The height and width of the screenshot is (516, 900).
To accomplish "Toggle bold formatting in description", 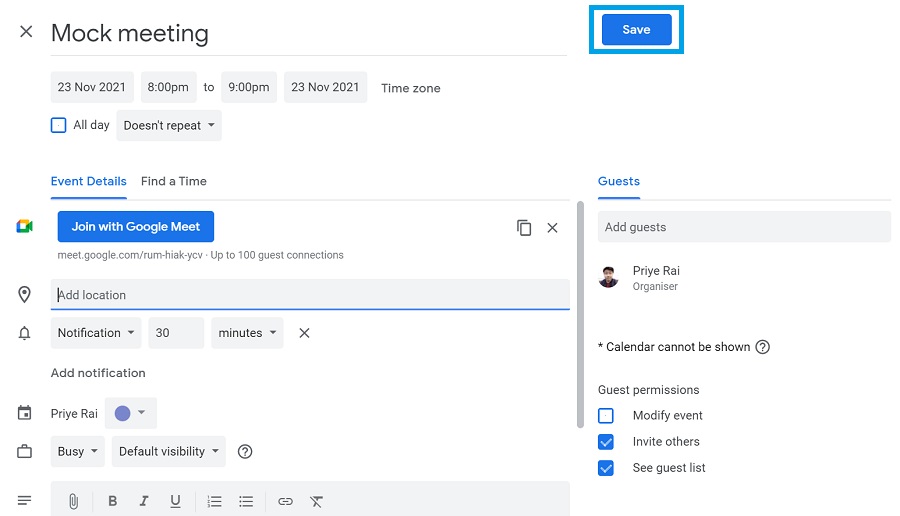I will (112, 501).
